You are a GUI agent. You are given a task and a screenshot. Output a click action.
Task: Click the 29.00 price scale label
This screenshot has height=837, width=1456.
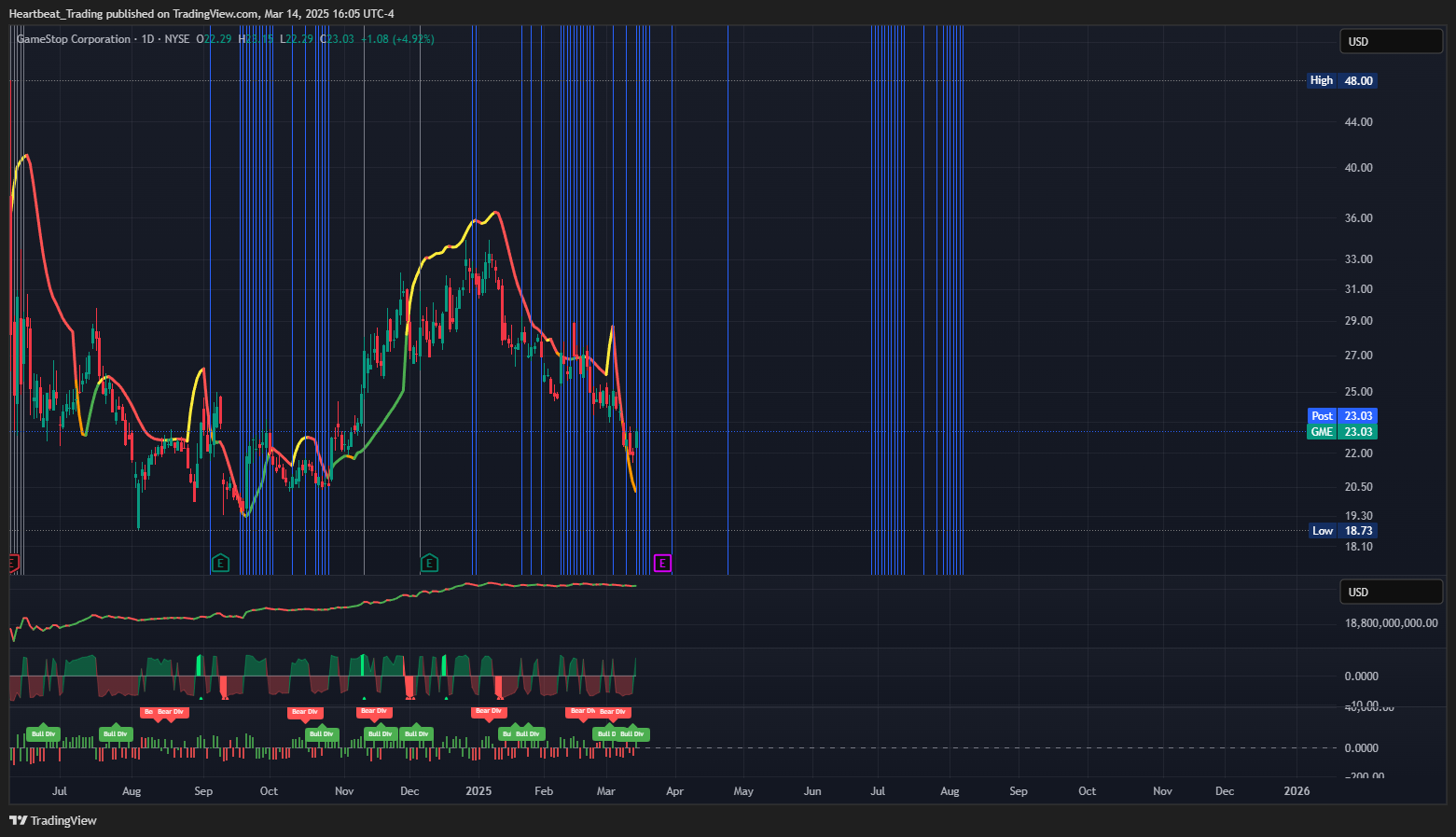[1358, 320]
